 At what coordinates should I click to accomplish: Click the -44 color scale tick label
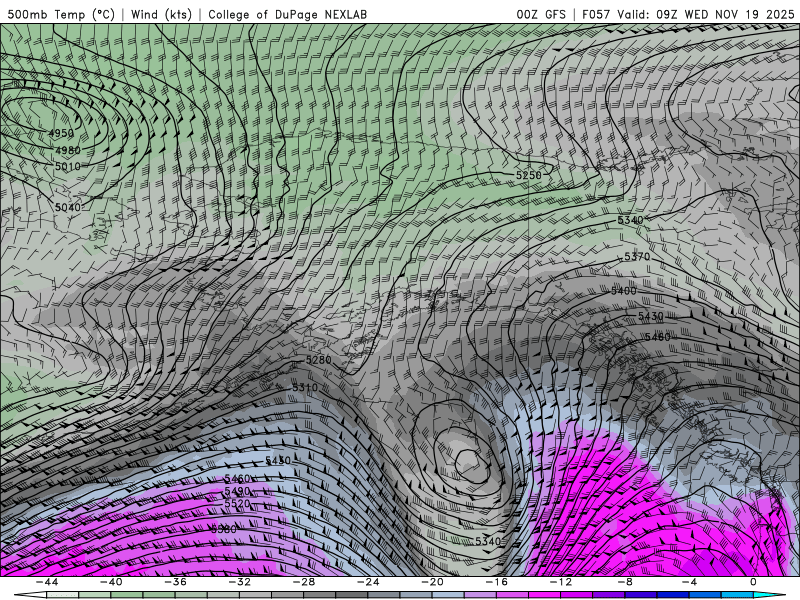coord(47,582)
